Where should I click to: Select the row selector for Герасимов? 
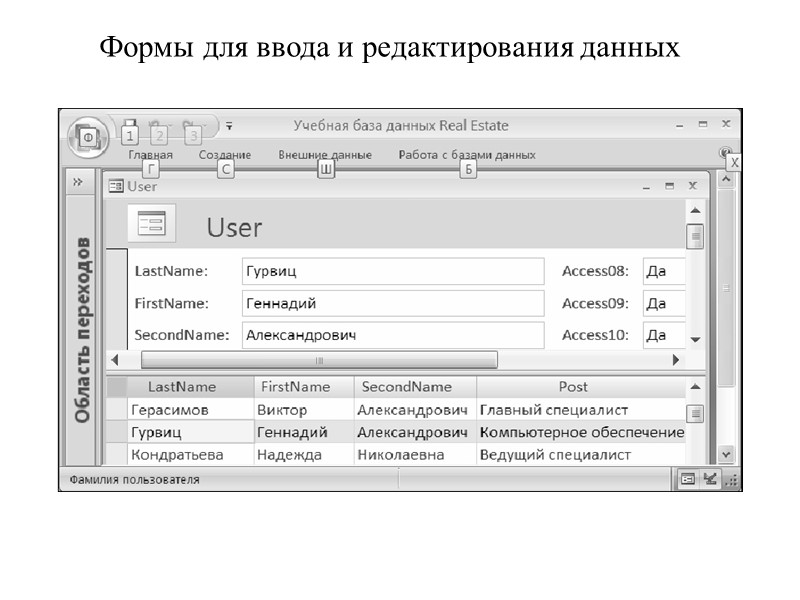(117, 410)
